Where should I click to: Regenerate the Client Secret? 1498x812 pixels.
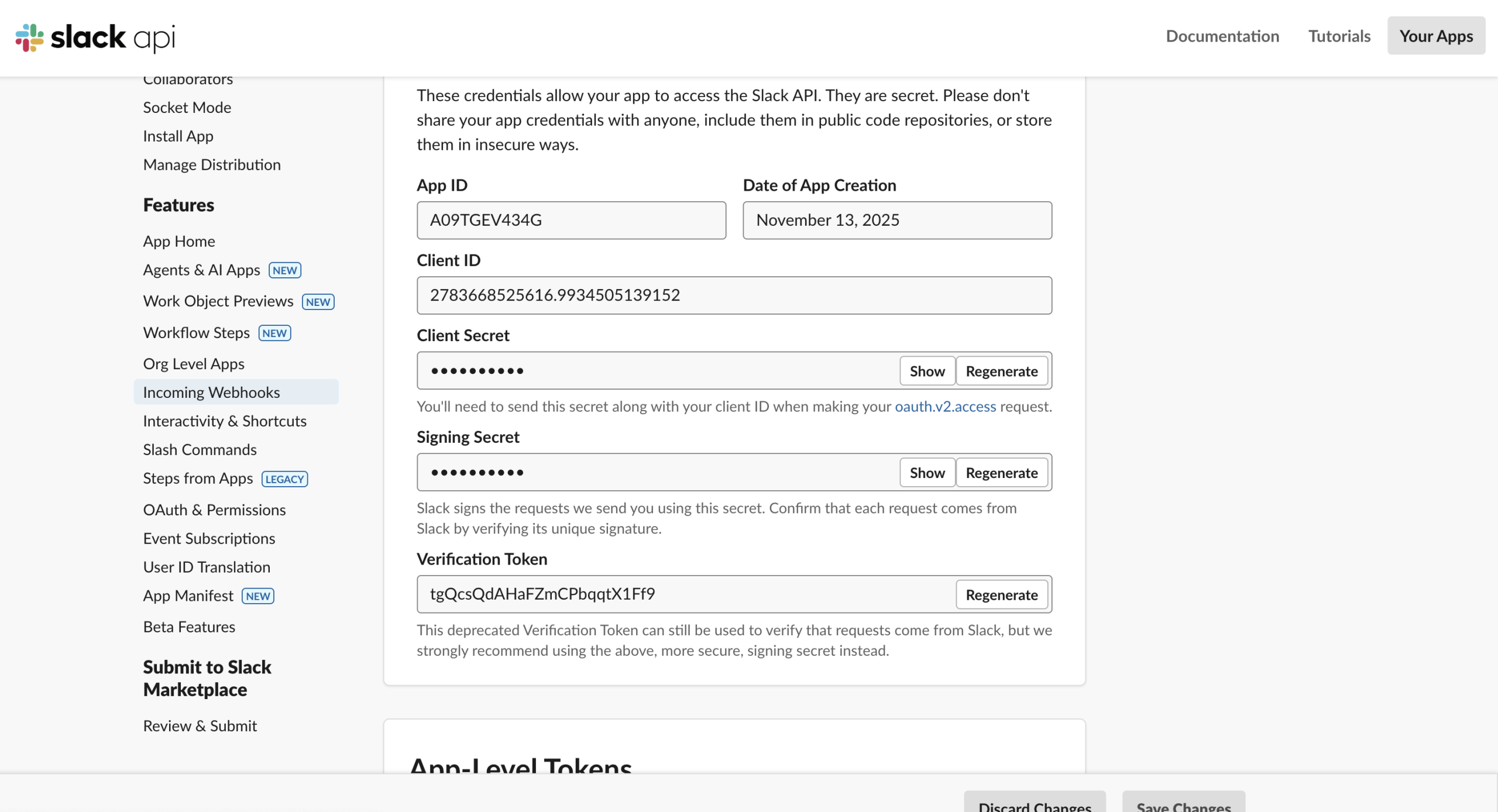[x=1001, y=371]
